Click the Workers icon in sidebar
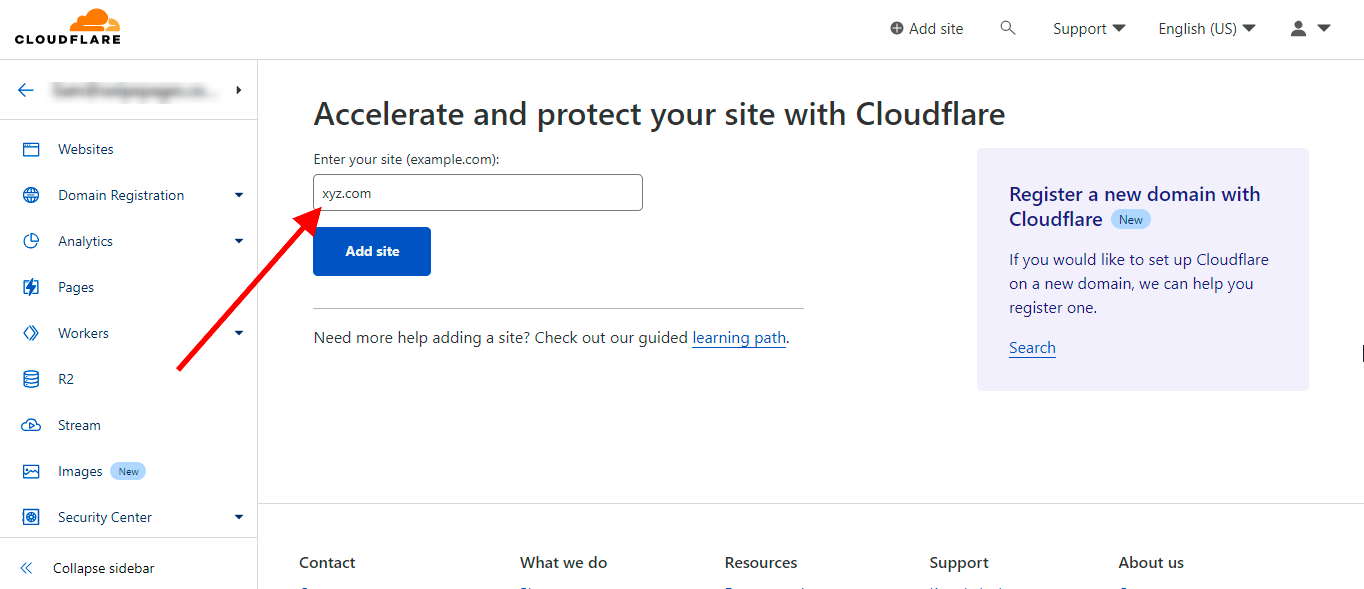This screenshot has height=589, width=1364. (31, 333)
